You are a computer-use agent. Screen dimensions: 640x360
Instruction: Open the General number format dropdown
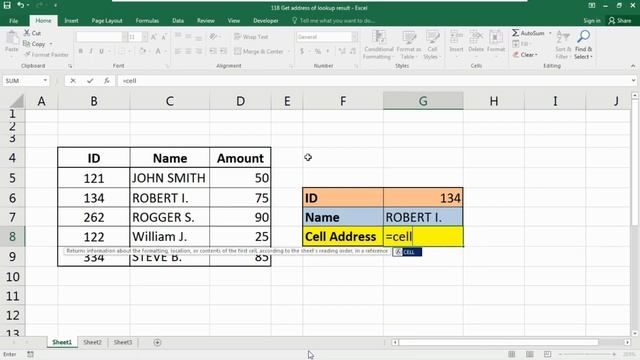pos(355,37)
